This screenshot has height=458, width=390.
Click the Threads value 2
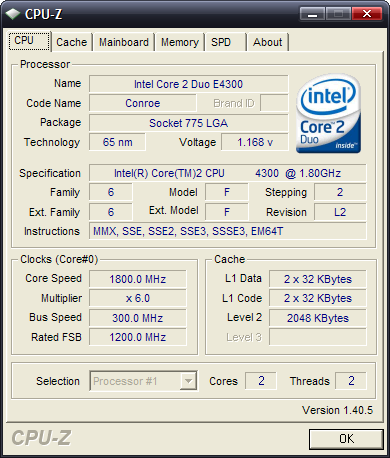(351, 381)
